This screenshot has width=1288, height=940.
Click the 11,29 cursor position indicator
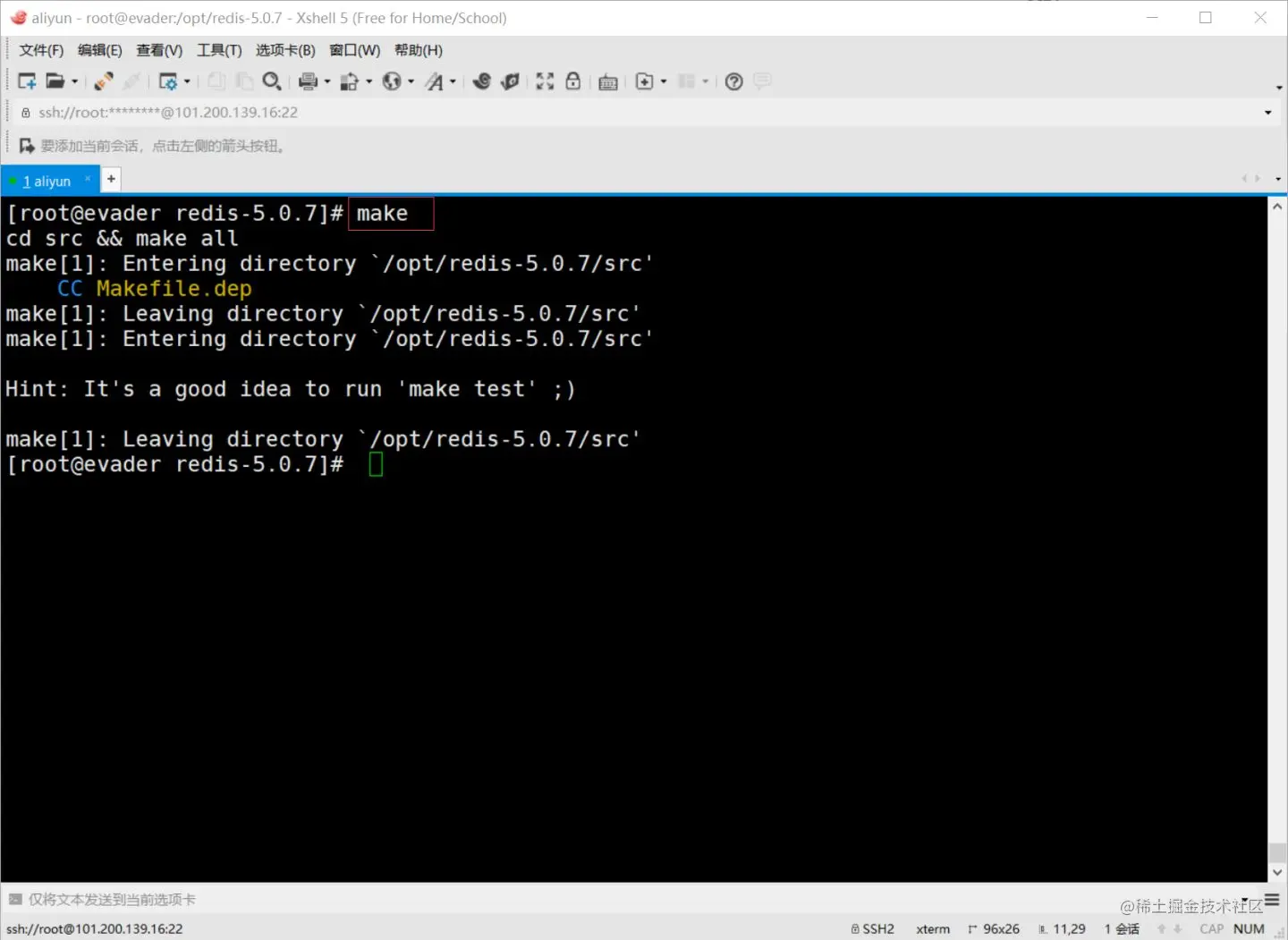point(1063,929)
